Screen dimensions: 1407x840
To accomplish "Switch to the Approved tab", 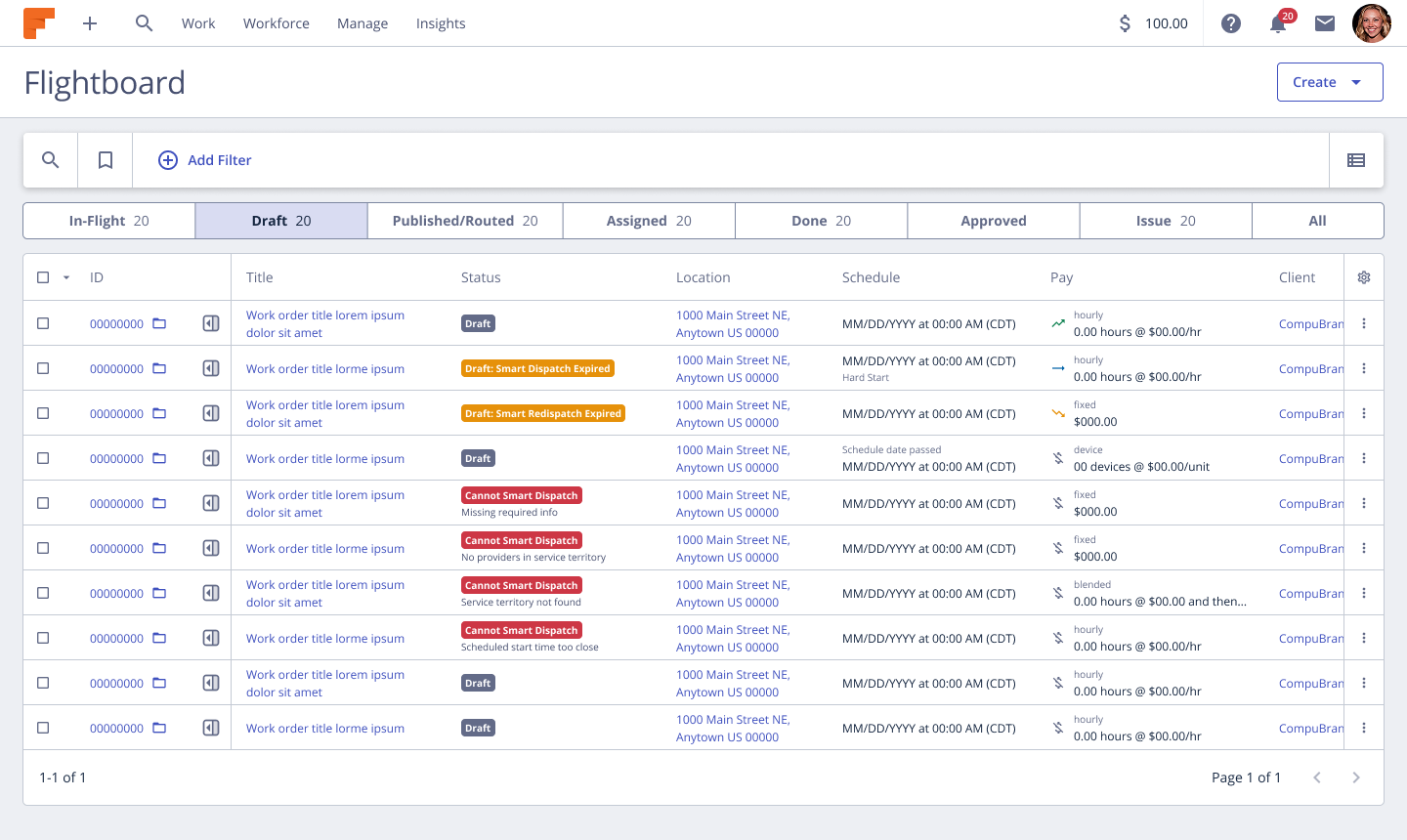I will click(994, 221).
